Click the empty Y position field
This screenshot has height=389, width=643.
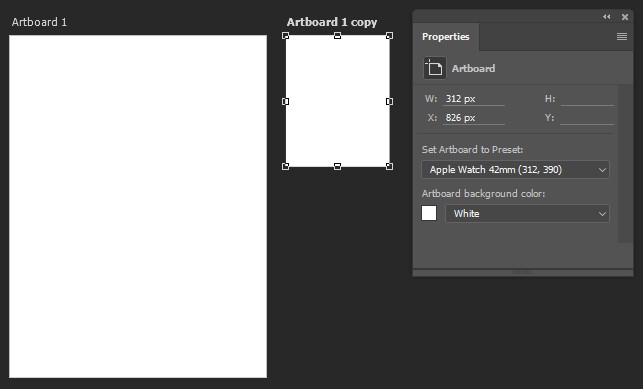587,118
